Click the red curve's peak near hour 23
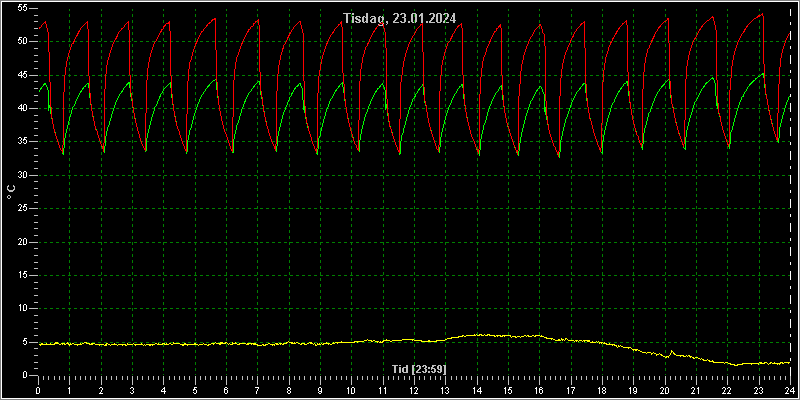Viewport: 800px width, 400px height. point(762,14)
